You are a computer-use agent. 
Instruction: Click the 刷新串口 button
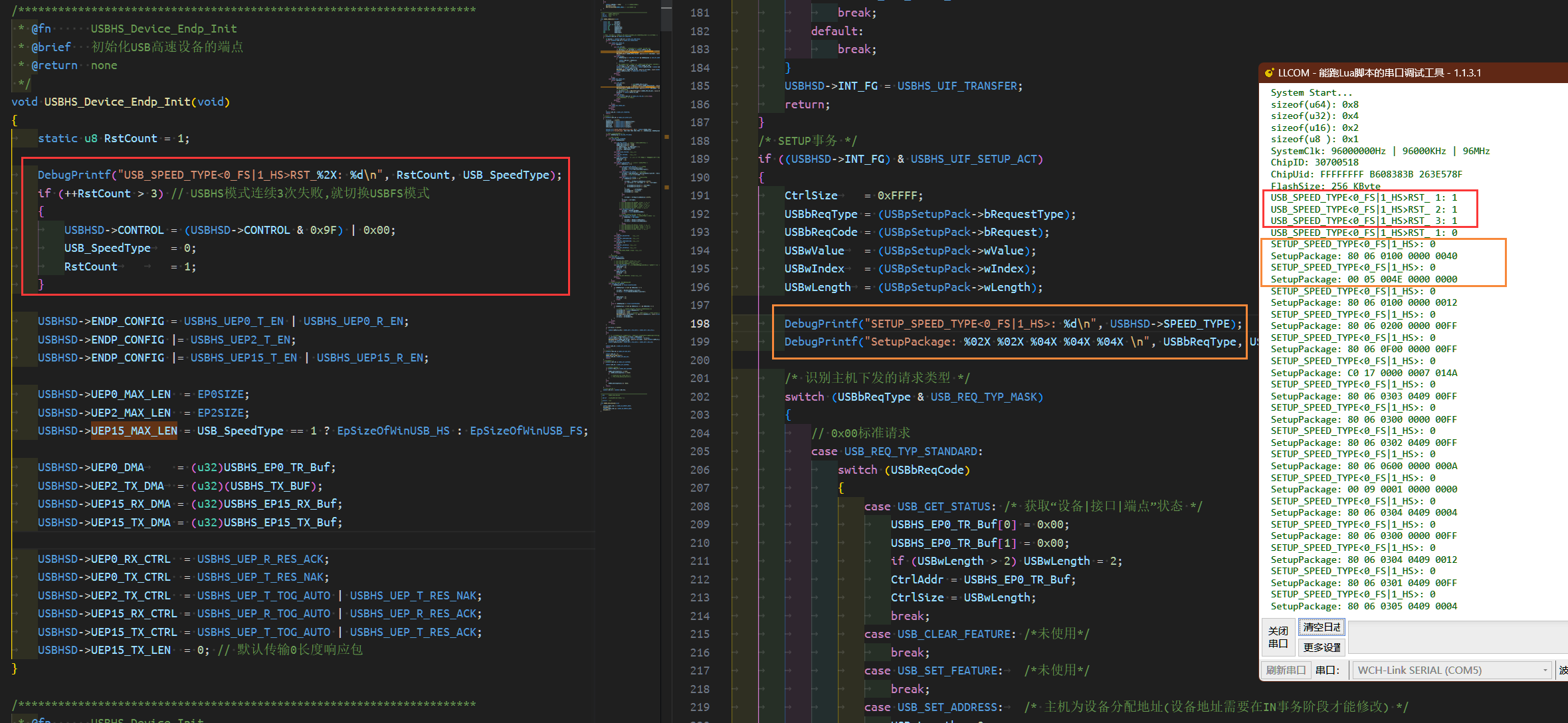(1285, 670)
